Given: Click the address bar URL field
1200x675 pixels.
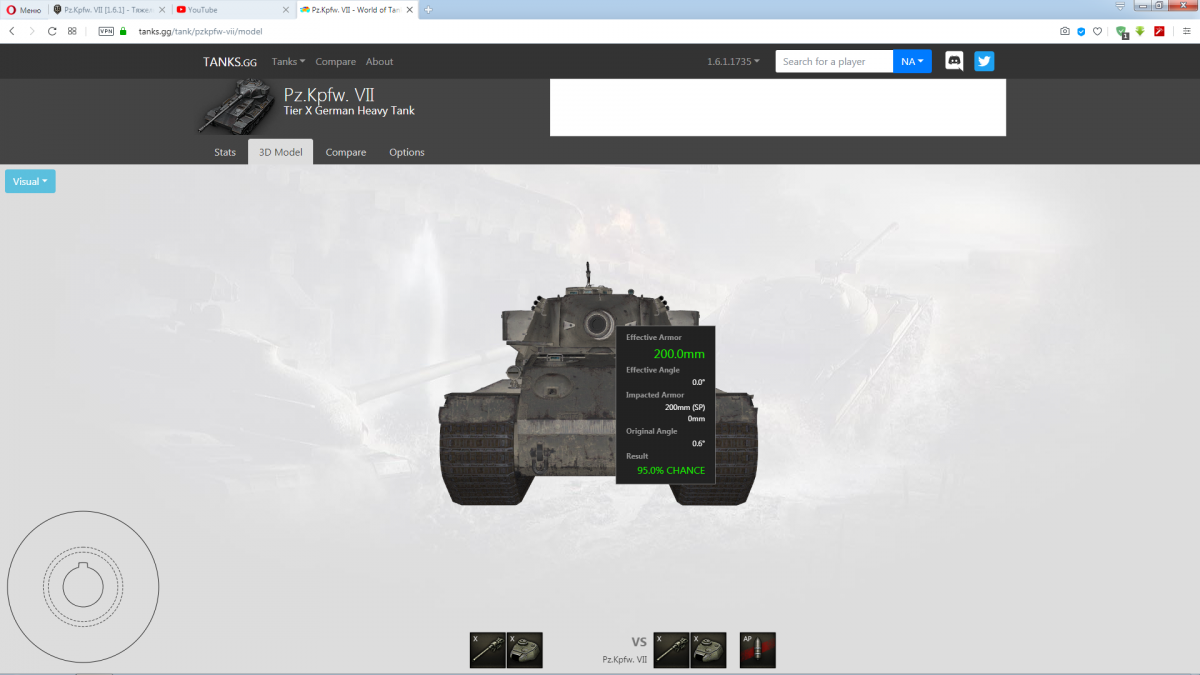Looking at the screenshot, I should click(590, 31).
